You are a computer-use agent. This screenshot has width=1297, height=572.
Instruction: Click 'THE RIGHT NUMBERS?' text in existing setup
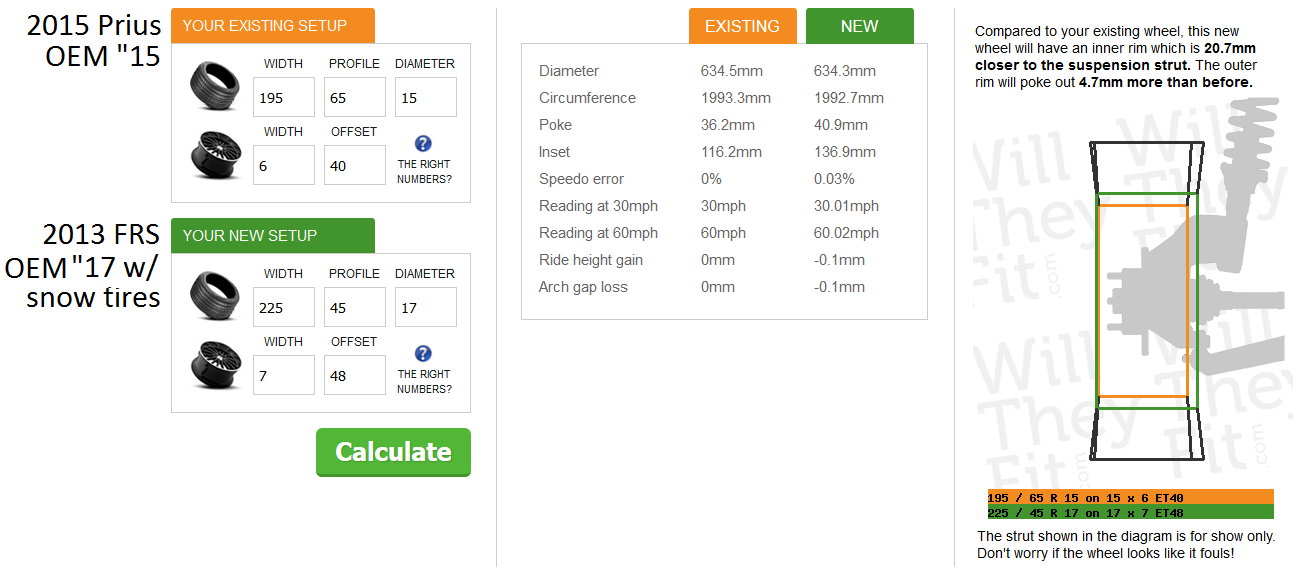424,172
